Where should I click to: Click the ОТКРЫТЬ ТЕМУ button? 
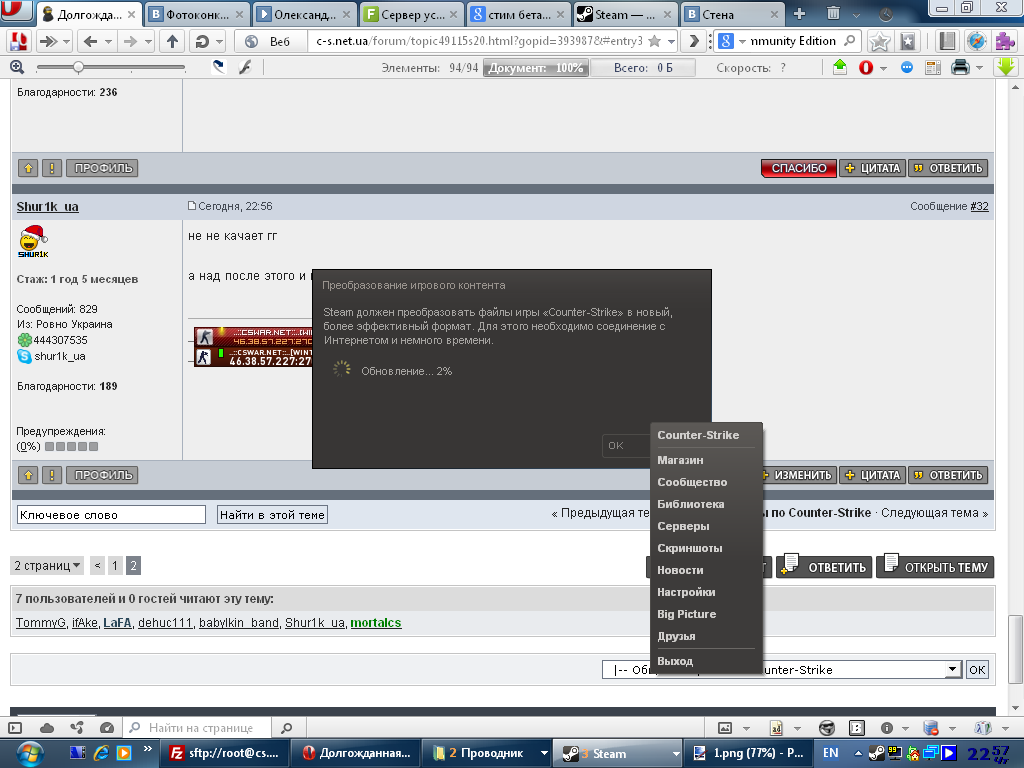935,566
